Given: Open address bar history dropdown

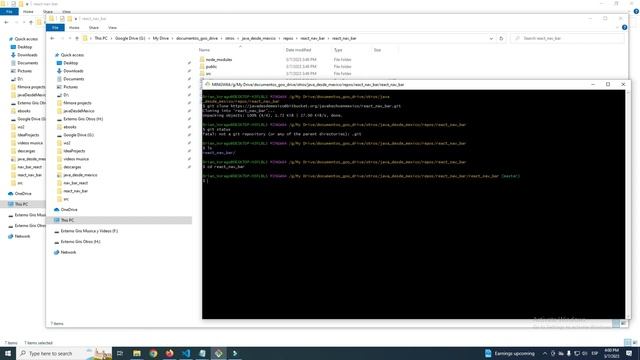Looking at the screenshot, I should 491,38.
